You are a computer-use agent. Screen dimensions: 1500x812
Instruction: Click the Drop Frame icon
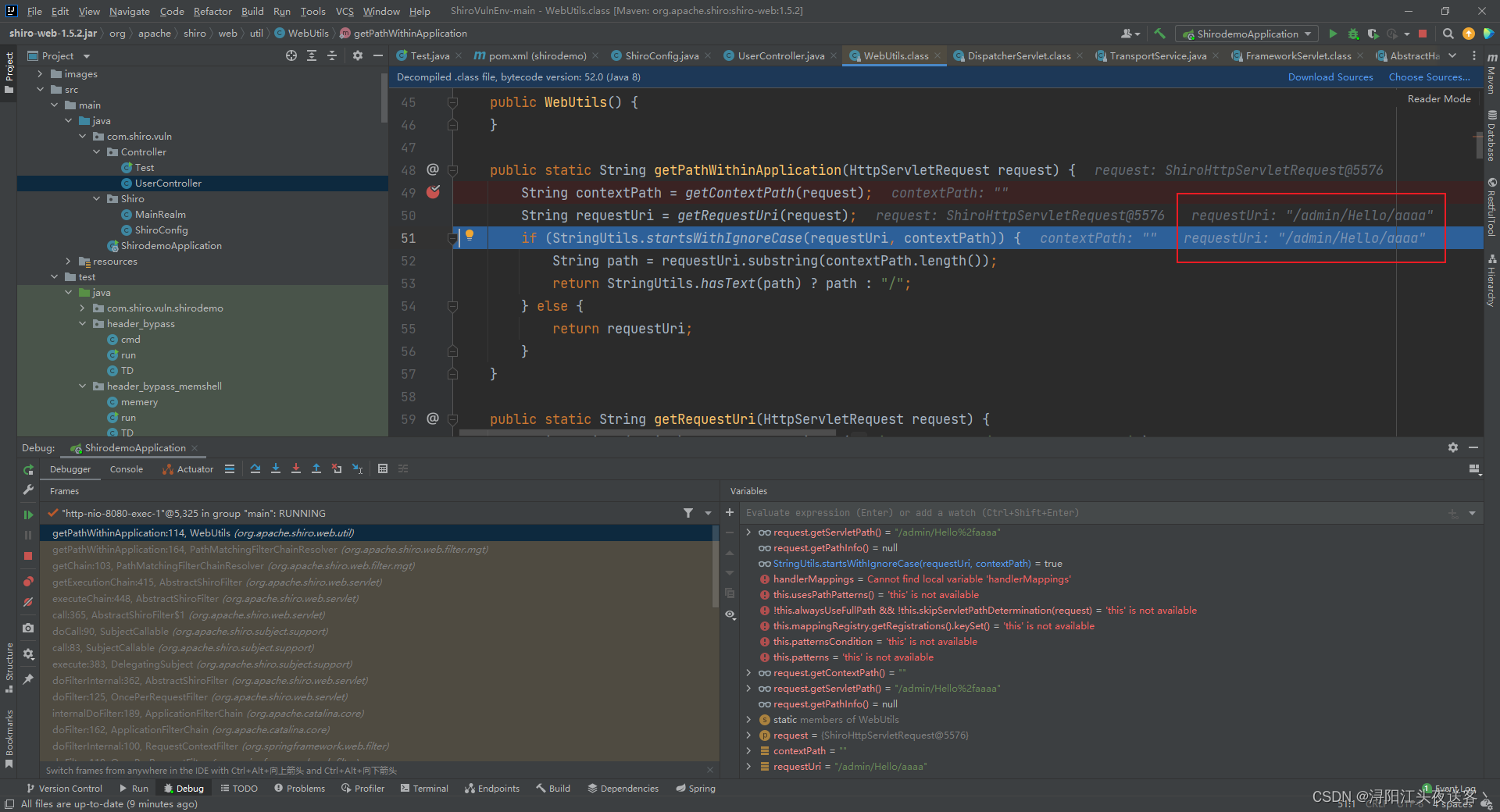(x=337, y=468)
